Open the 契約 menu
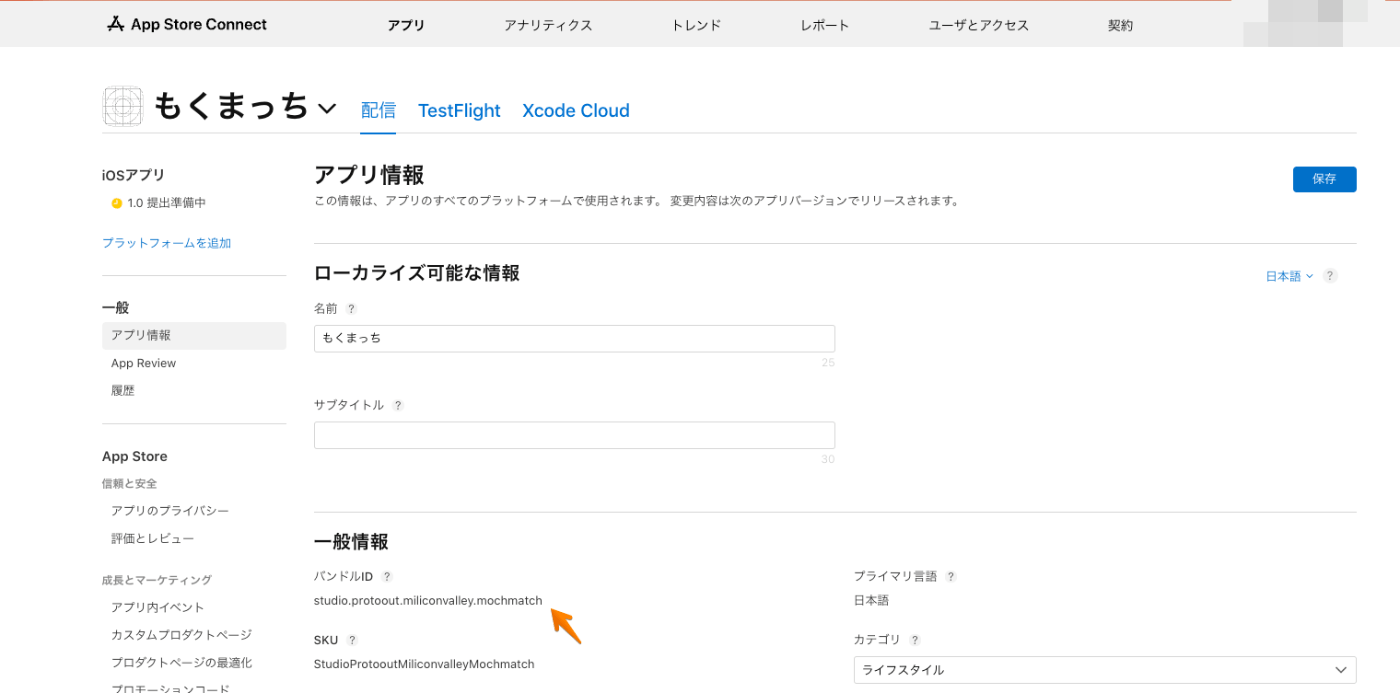Viewport: 1400px width, 693px height. (1120, 25)
